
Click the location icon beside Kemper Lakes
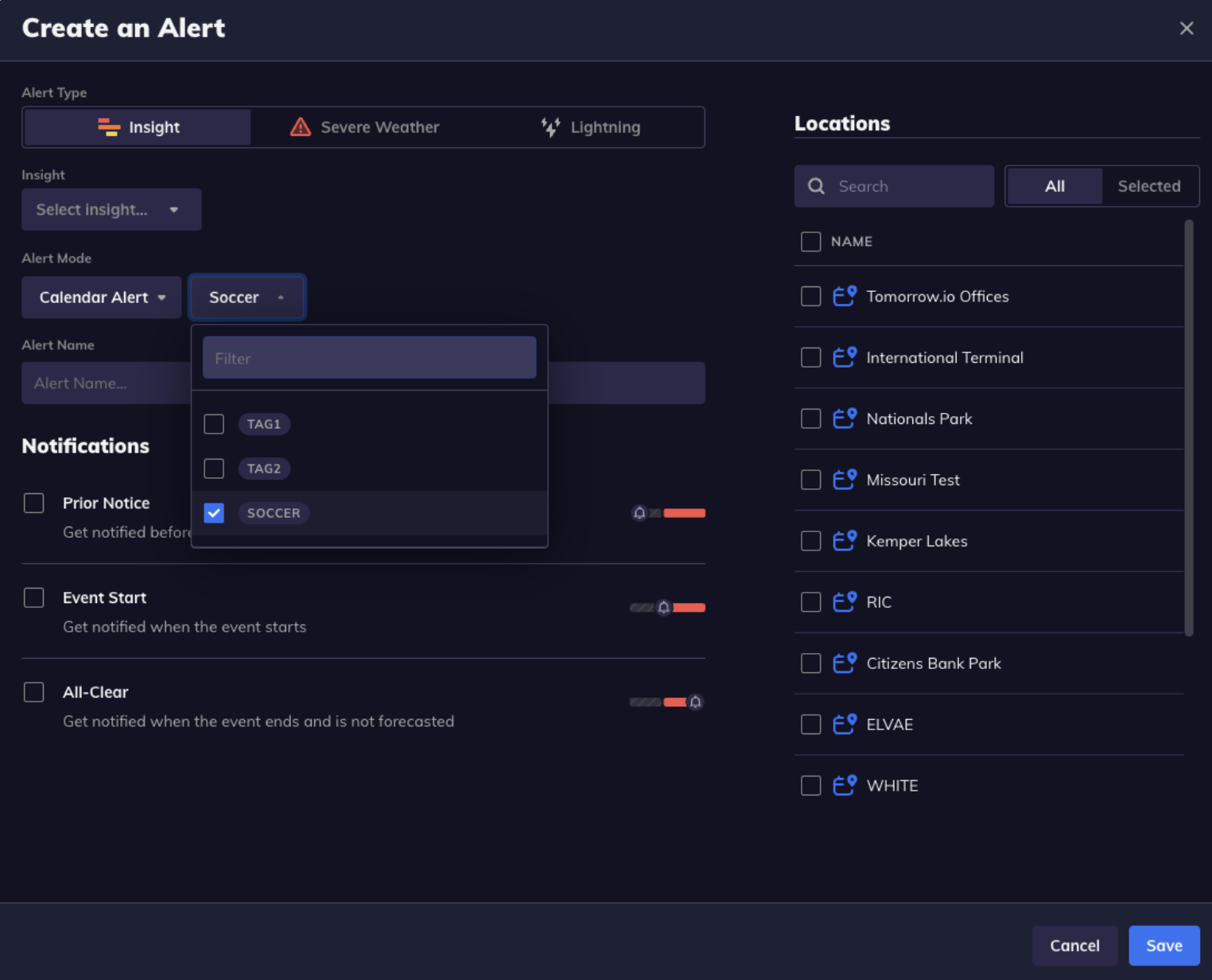pyautogui.click(x=844, y=541)
